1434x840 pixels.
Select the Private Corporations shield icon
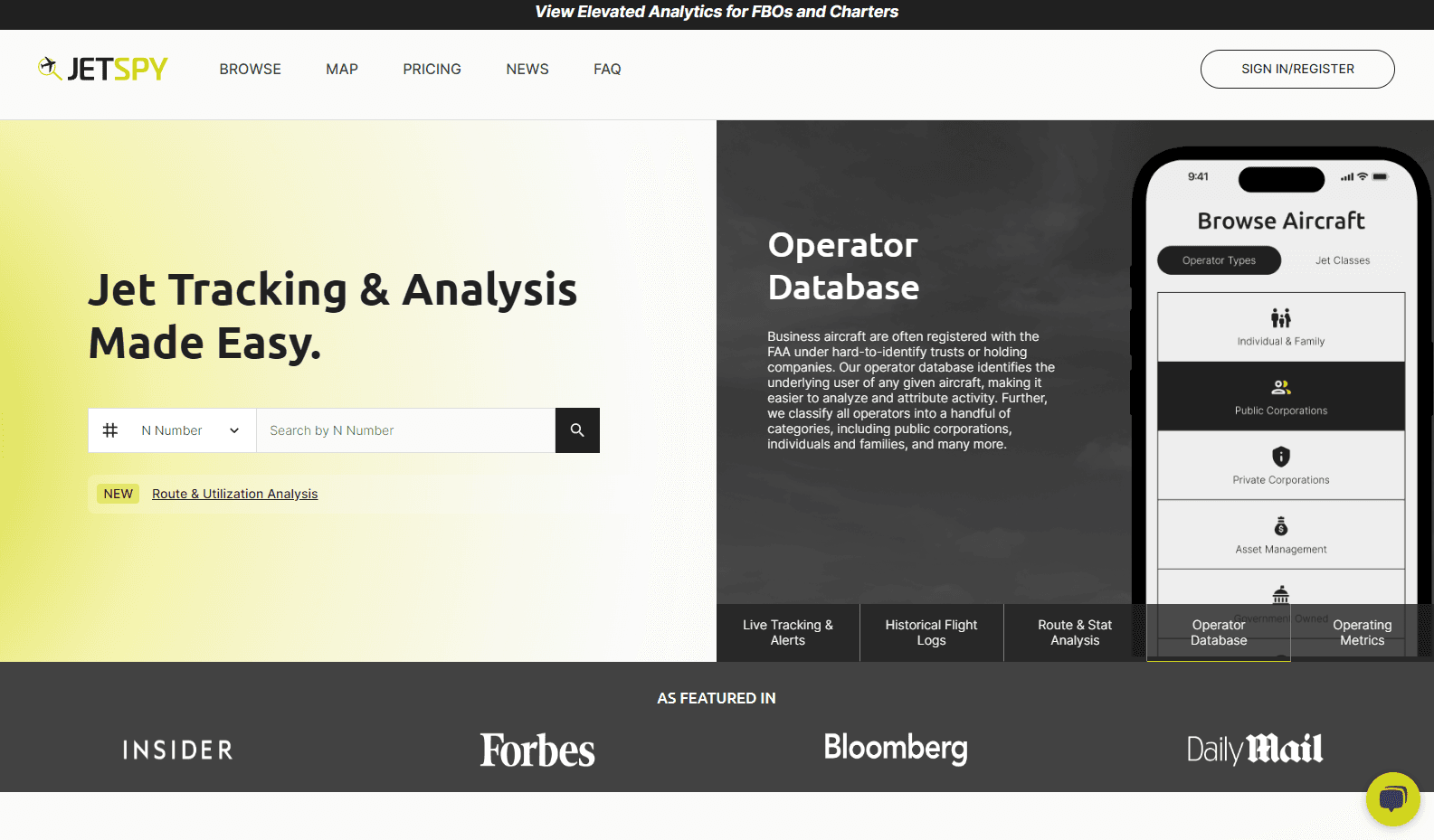pyautogui.click(x=1280, y=457)
